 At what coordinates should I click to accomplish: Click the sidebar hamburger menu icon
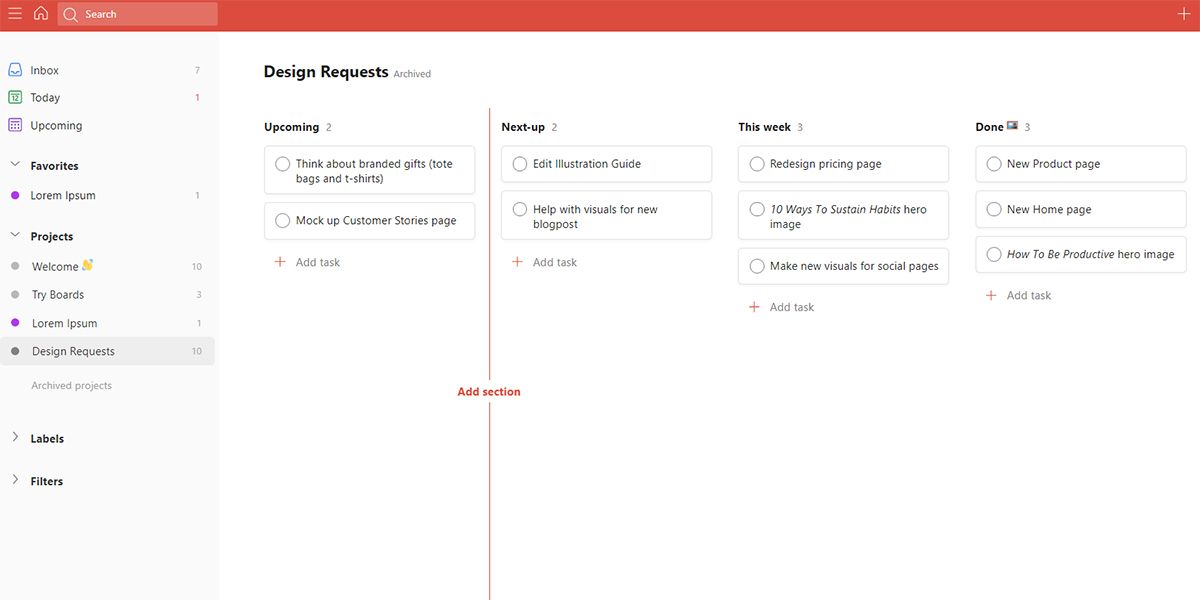tap(14, 13)
